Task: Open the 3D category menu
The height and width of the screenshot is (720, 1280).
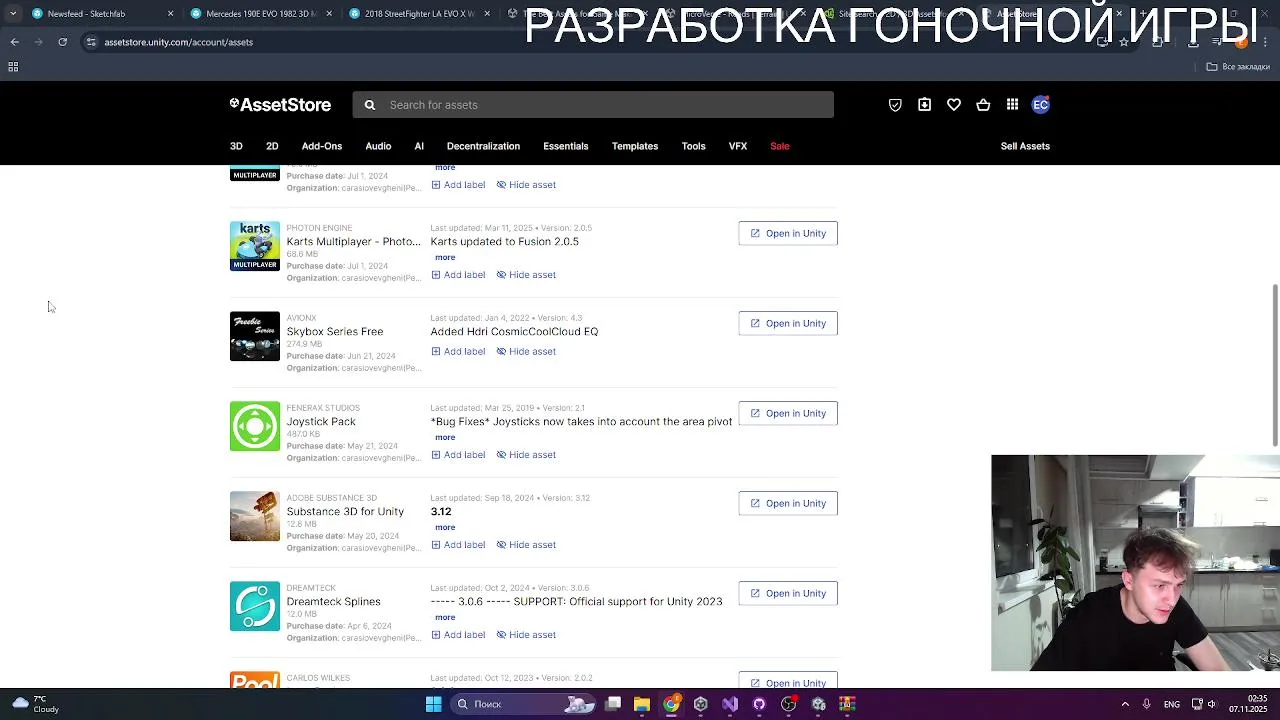Action: (236, 146)
